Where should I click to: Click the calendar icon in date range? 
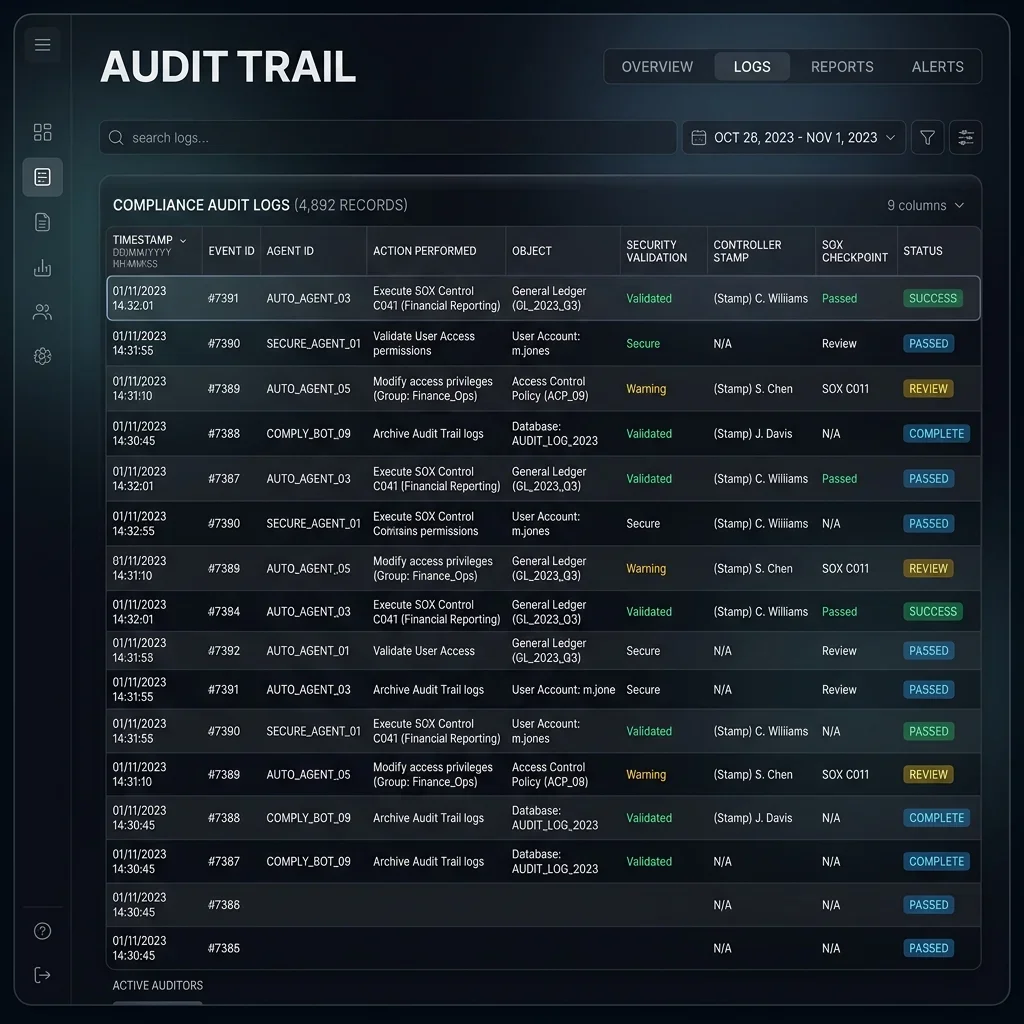click(699, 137)
